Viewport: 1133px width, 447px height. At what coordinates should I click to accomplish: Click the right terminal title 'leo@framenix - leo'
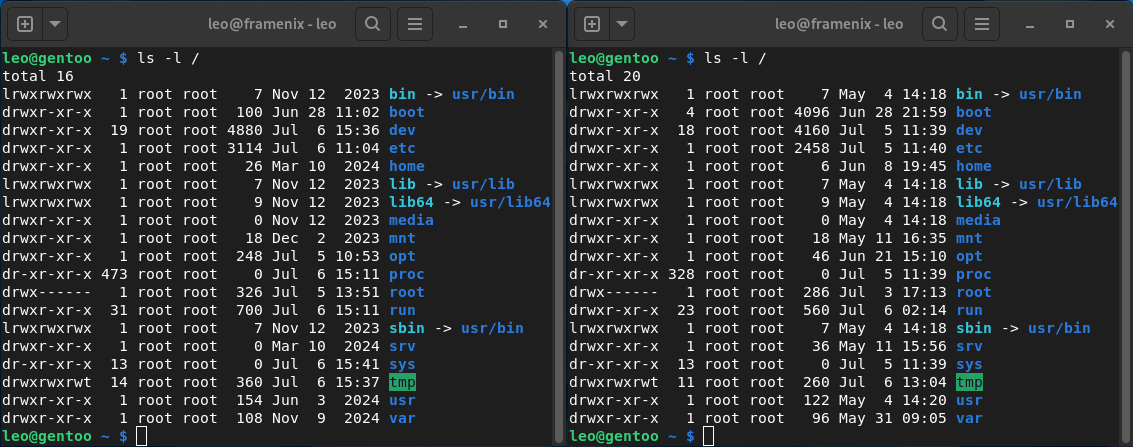click(x=839, y=24)
